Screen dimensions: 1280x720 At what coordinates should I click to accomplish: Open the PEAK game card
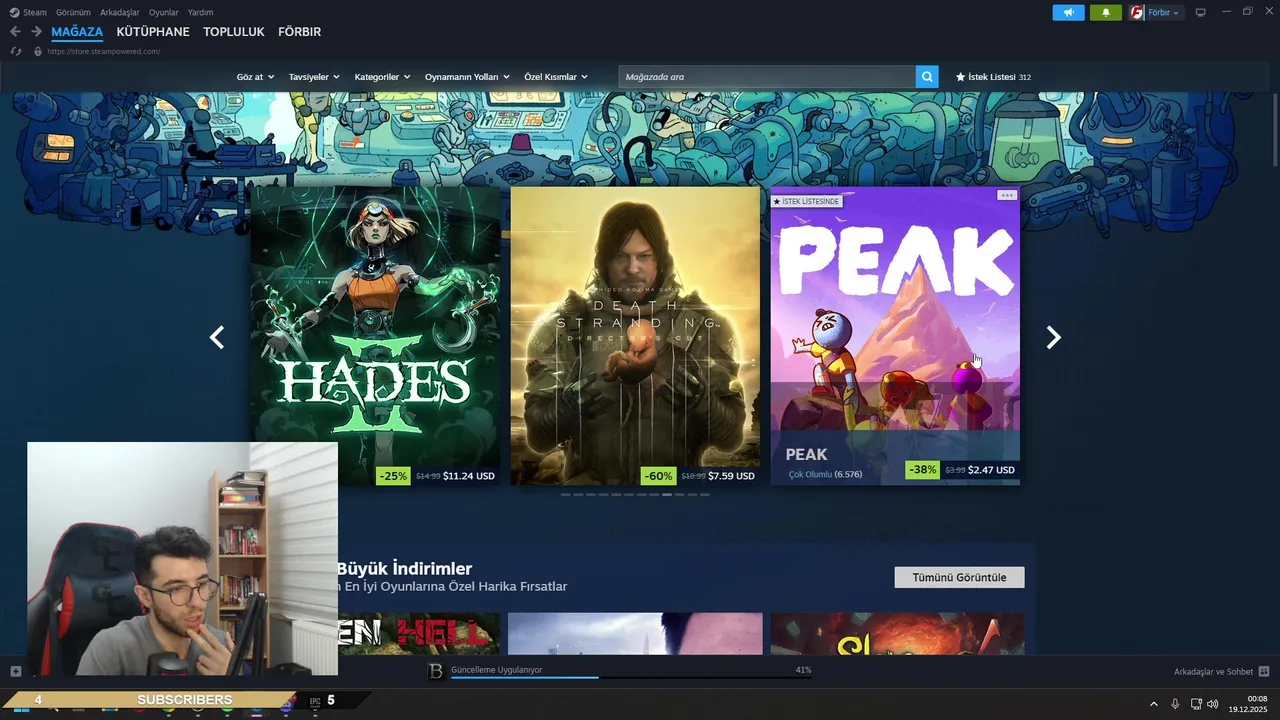[895, 336]
